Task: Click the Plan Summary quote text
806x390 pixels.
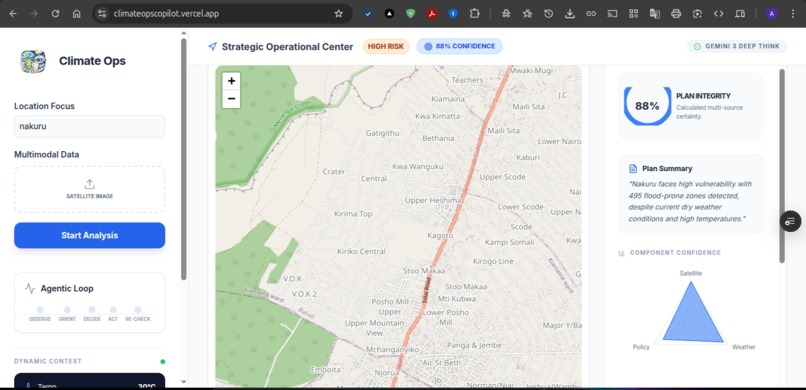Action: 690,201
